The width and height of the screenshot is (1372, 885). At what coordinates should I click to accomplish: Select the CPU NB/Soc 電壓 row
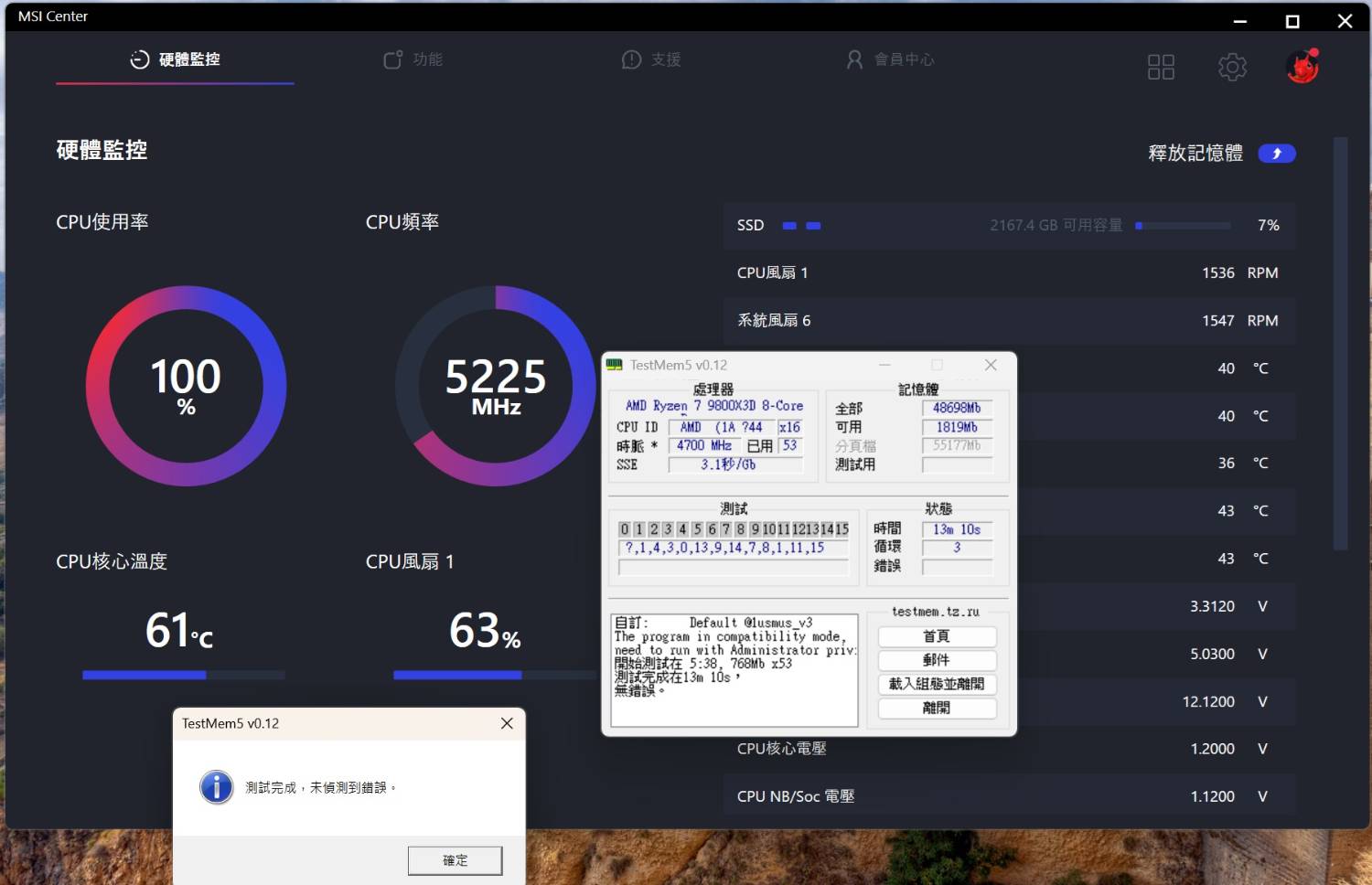click(1009, 796)
